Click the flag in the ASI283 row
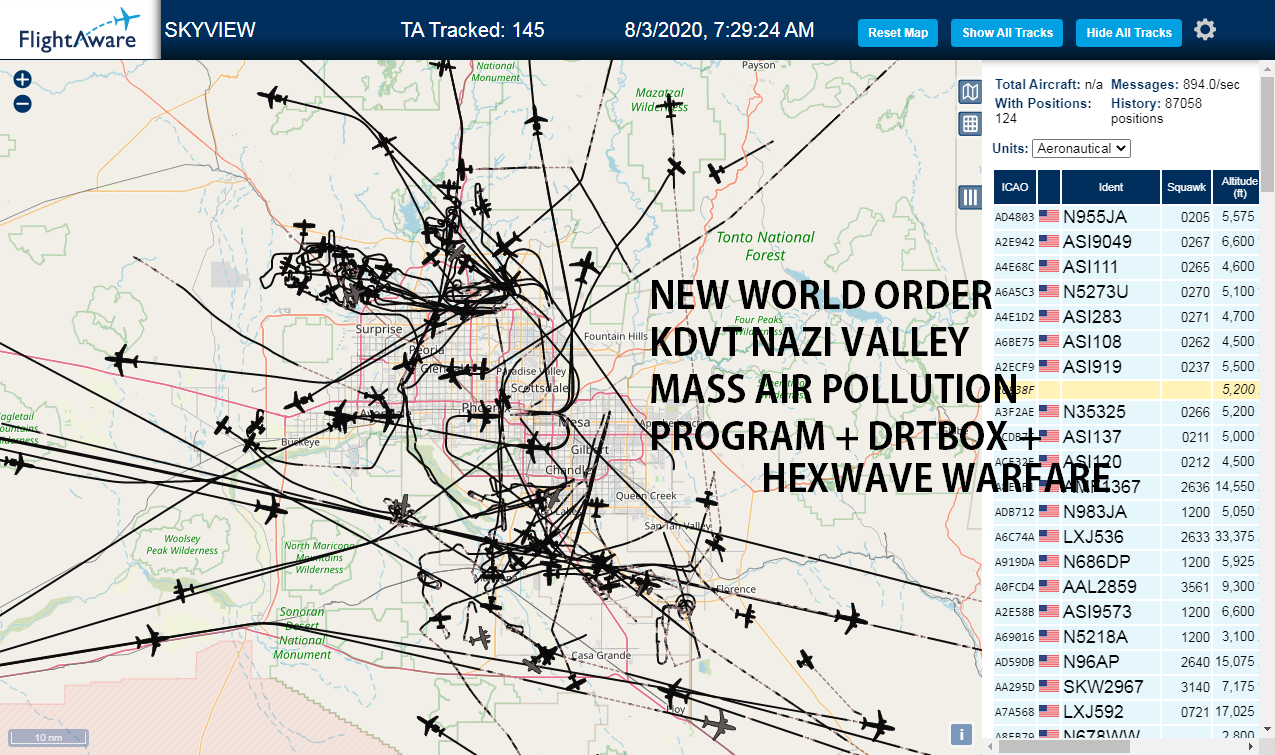Viewport: 1275px width, 755px height. pyautogui.click(x=1049, y=316)
